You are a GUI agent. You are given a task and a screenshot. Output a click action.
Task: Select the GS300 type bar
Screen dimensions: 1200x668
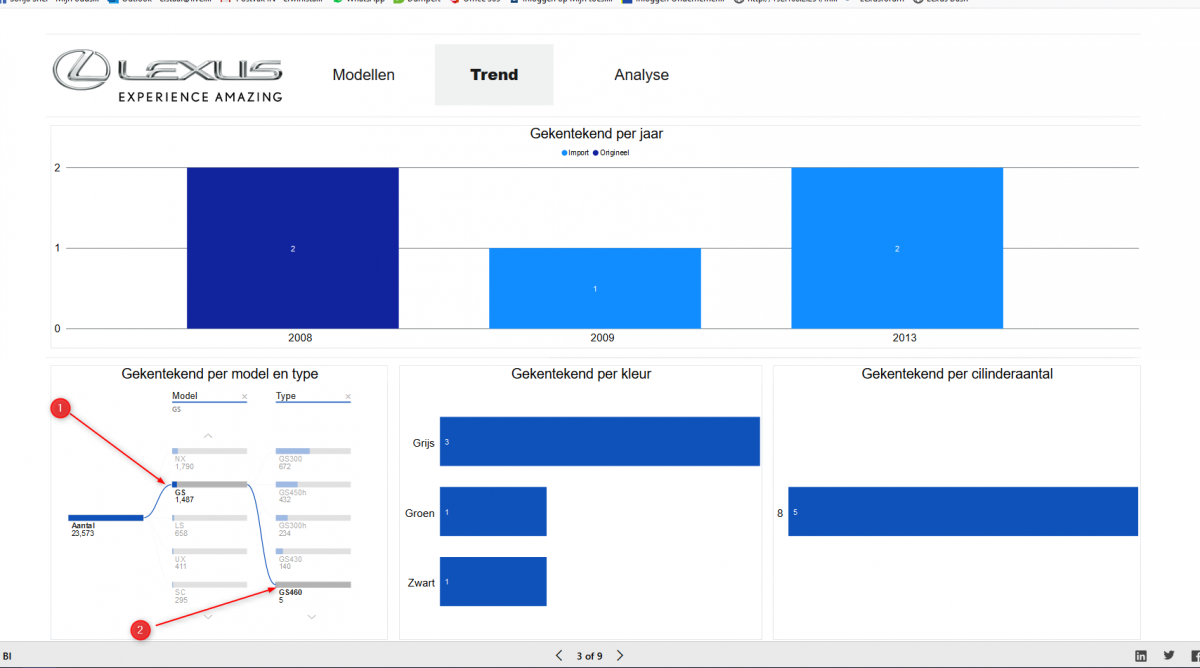313,451
